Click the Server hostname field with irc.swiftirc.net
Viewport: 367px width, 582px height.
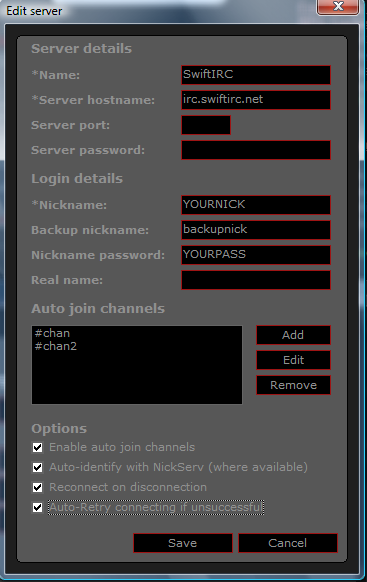pos(256,100)
